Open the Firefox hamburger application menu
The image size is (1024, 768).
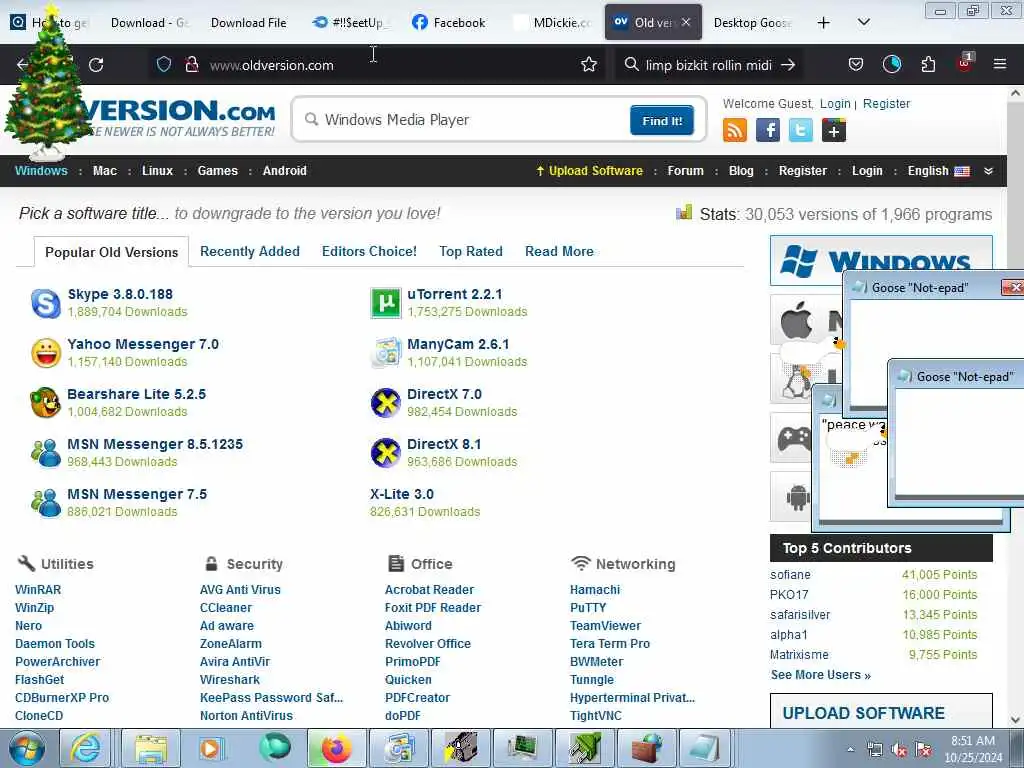pos(1000,64)
